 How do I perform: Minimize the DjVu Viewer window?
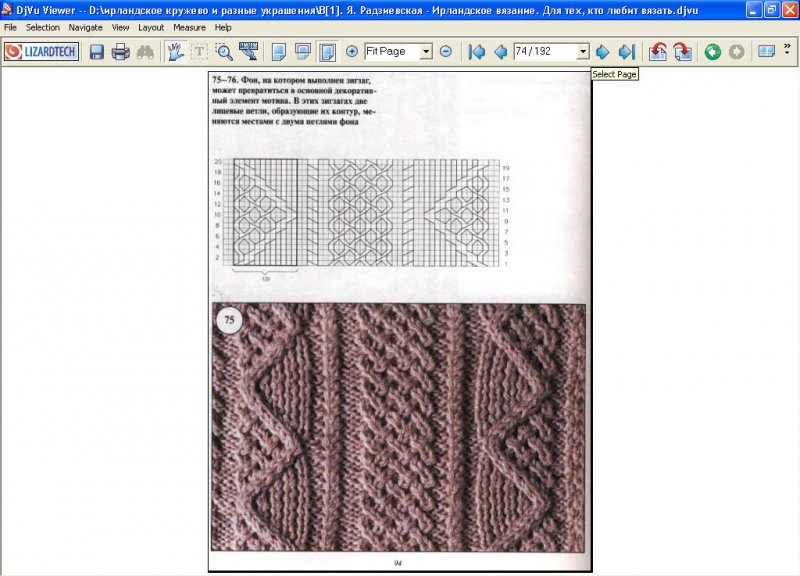[x=754, y=10]
